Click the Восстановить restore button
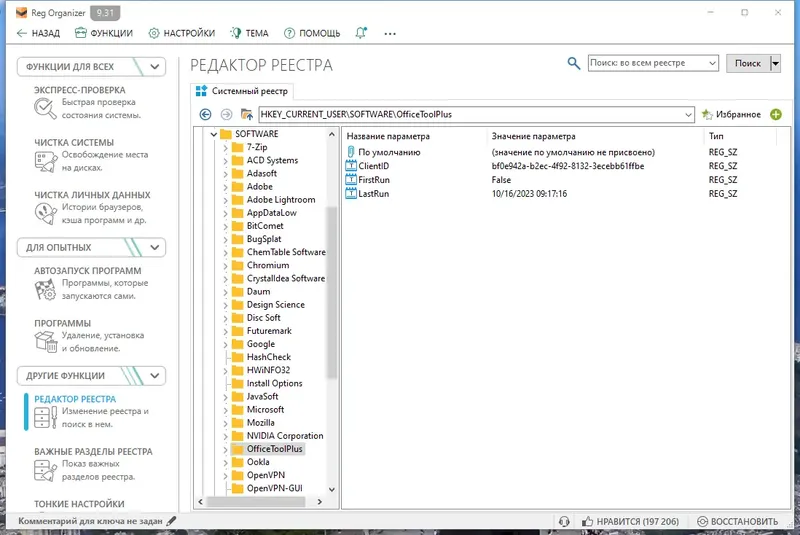The height and width of the screenshot is (535, 800). [738, 521]
